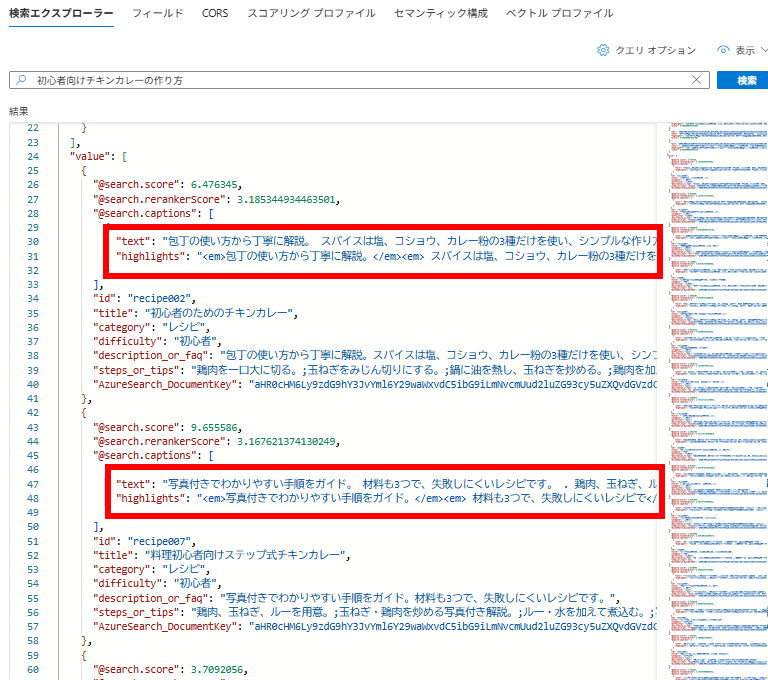Screen dimensions: 768x680
Task: Click line number 24 in the gutter
Action: click(34, 156)
